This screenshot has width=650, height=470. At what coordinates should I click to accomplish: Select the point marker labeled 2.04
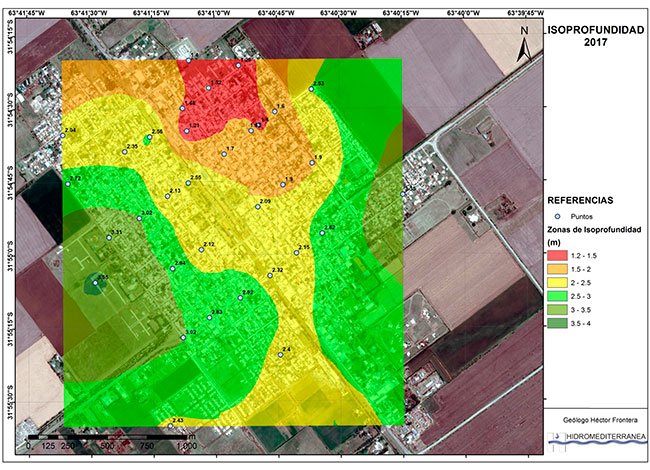pyautogui.click(x=63, y=136)
